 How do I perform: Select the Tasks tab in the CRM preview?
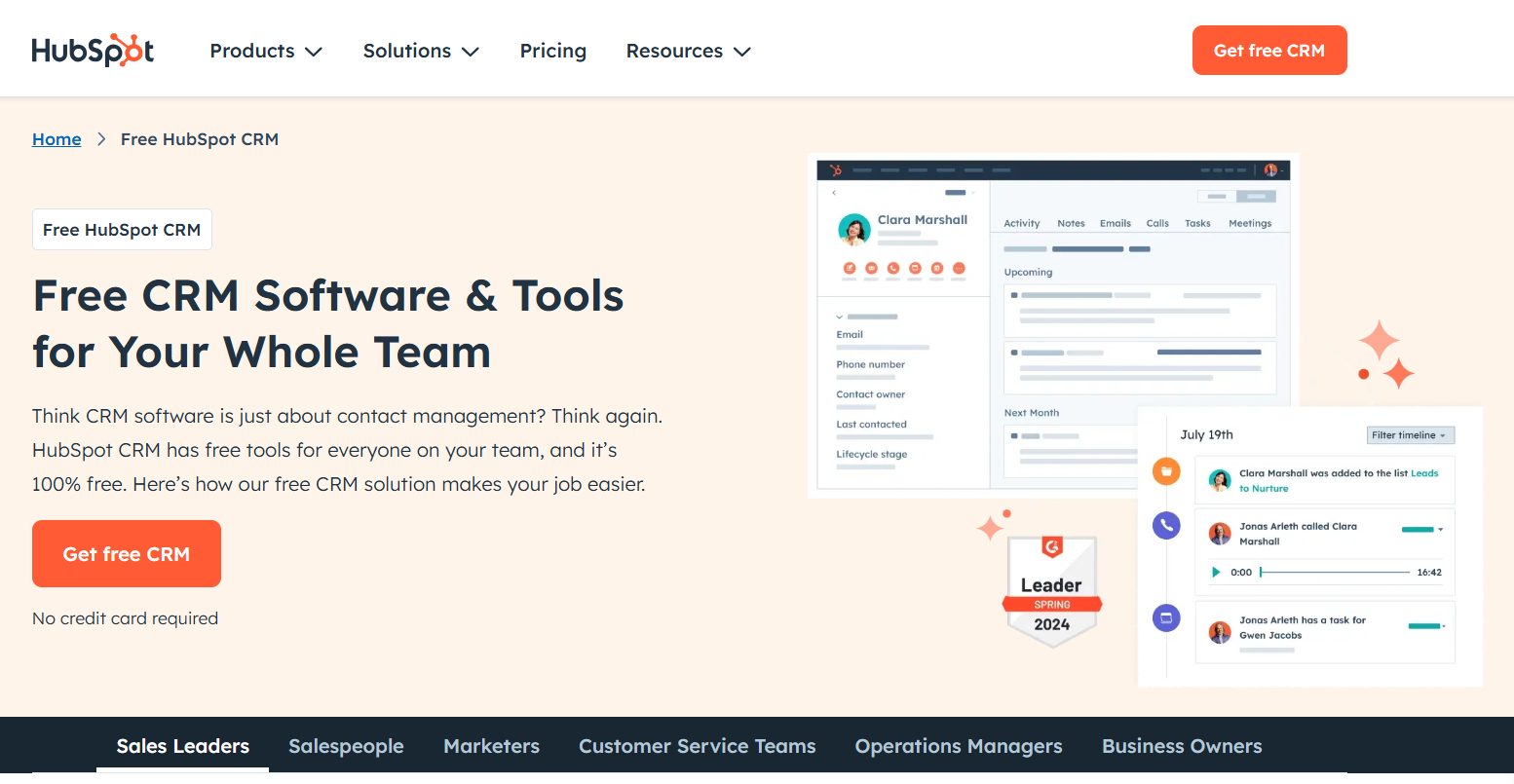coord(1197,223)
